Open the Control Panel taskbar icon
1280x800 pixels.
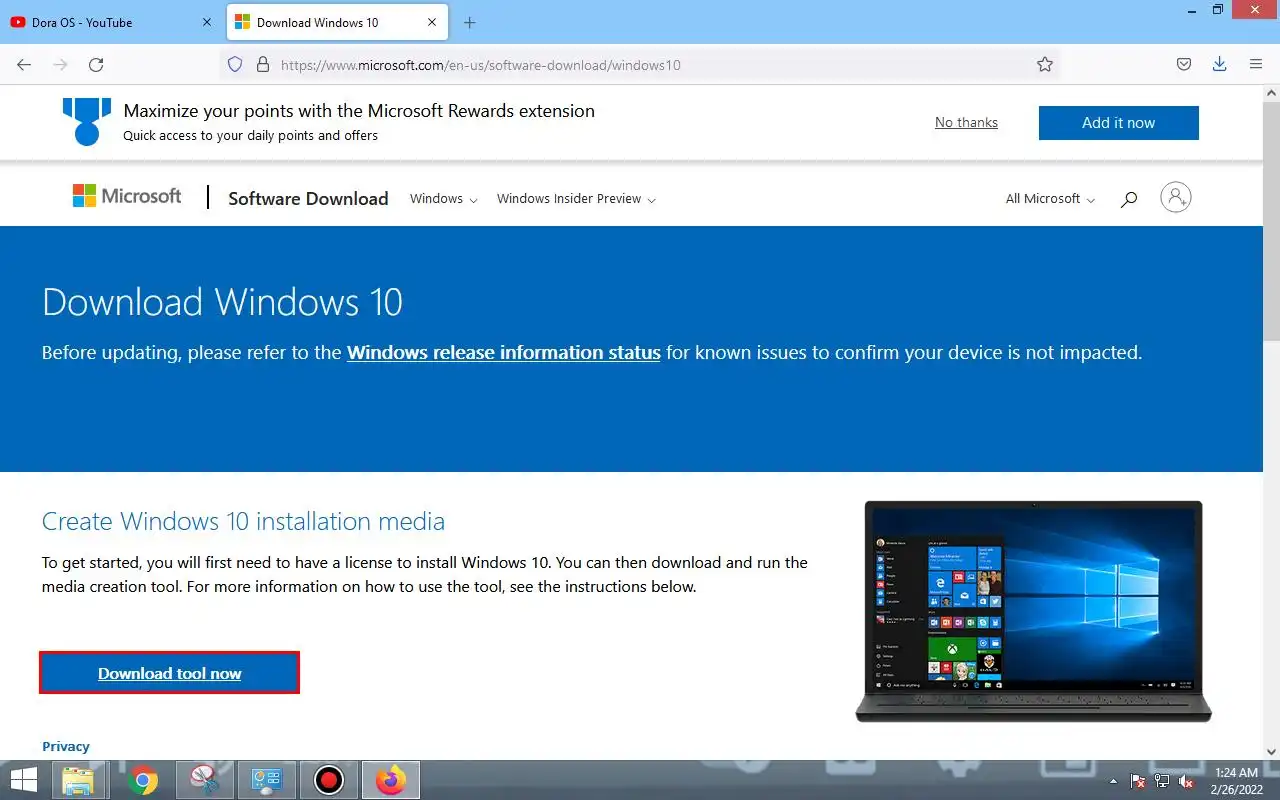[x=267, y=780]
